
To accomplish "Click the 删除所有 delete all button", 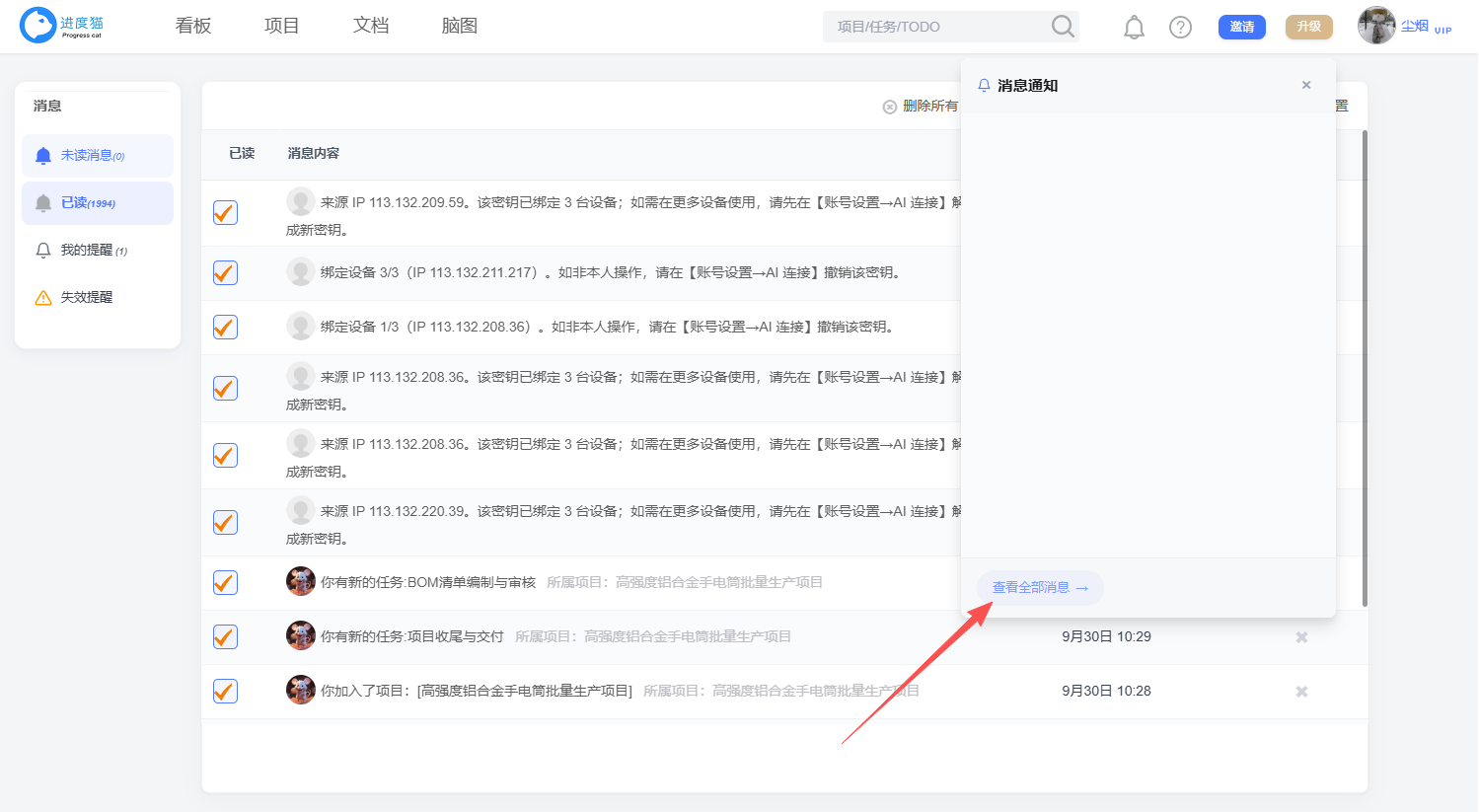I will (921, 106).
